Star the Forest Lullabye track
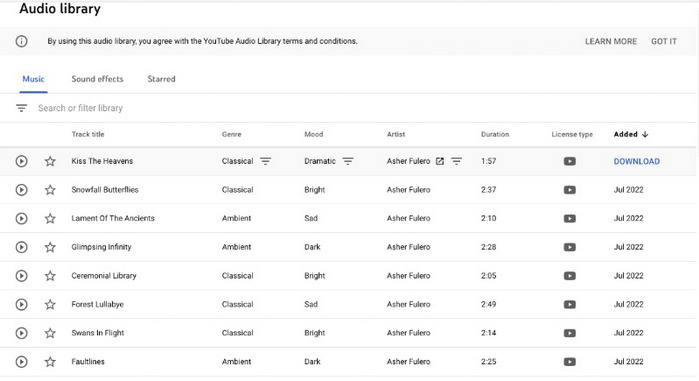699x381 pixels. (50, 304)
